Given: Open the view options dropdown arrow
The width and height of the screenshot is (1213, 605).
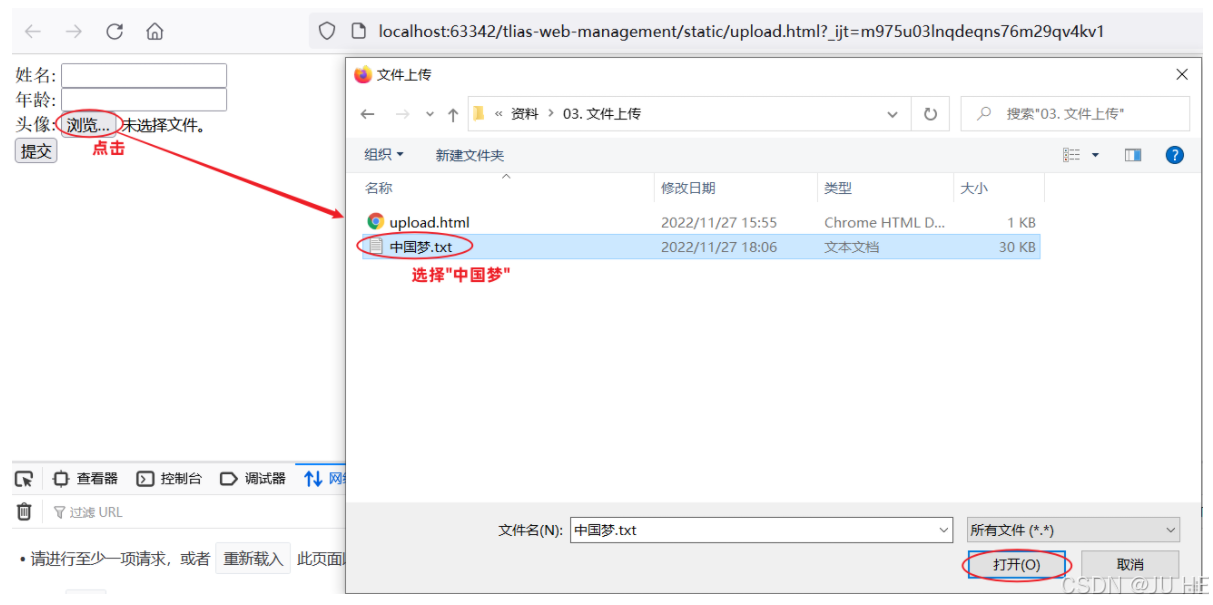Looking at the screenshot, I should 1095,155.
